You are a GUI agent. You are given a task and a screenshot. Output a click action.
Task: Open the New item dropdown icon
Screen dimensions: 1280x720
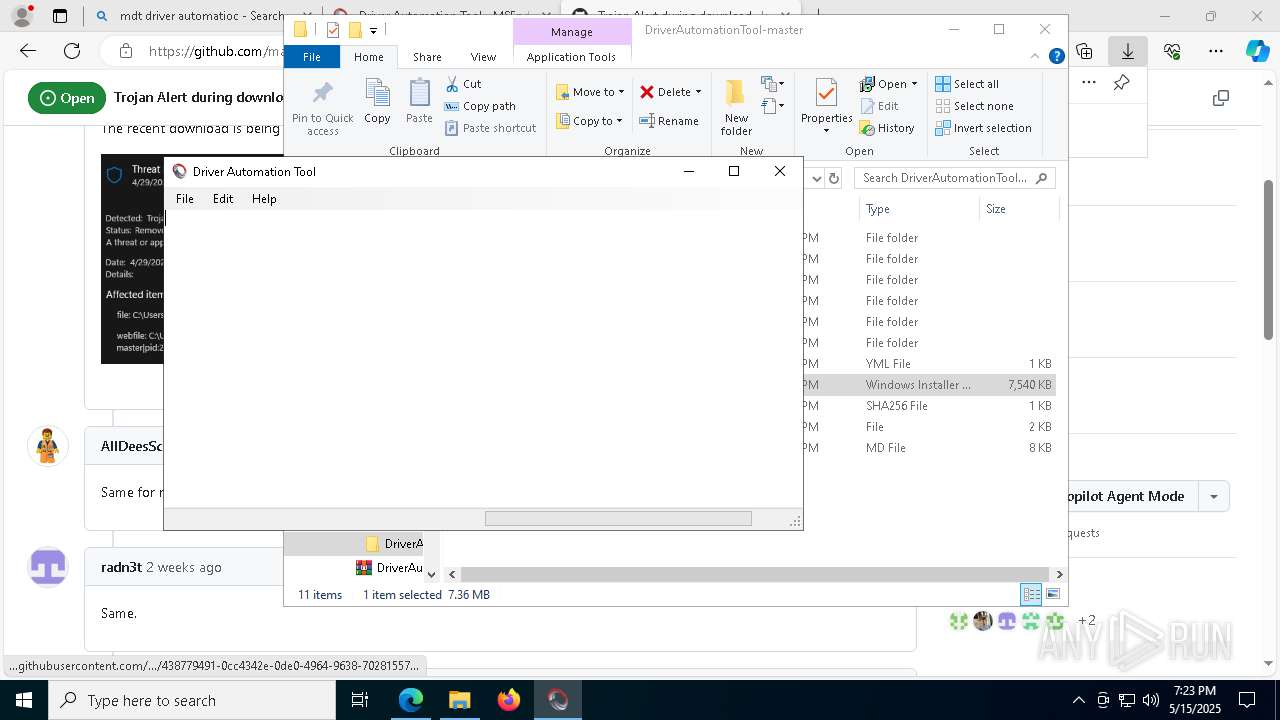pos(773,84)
